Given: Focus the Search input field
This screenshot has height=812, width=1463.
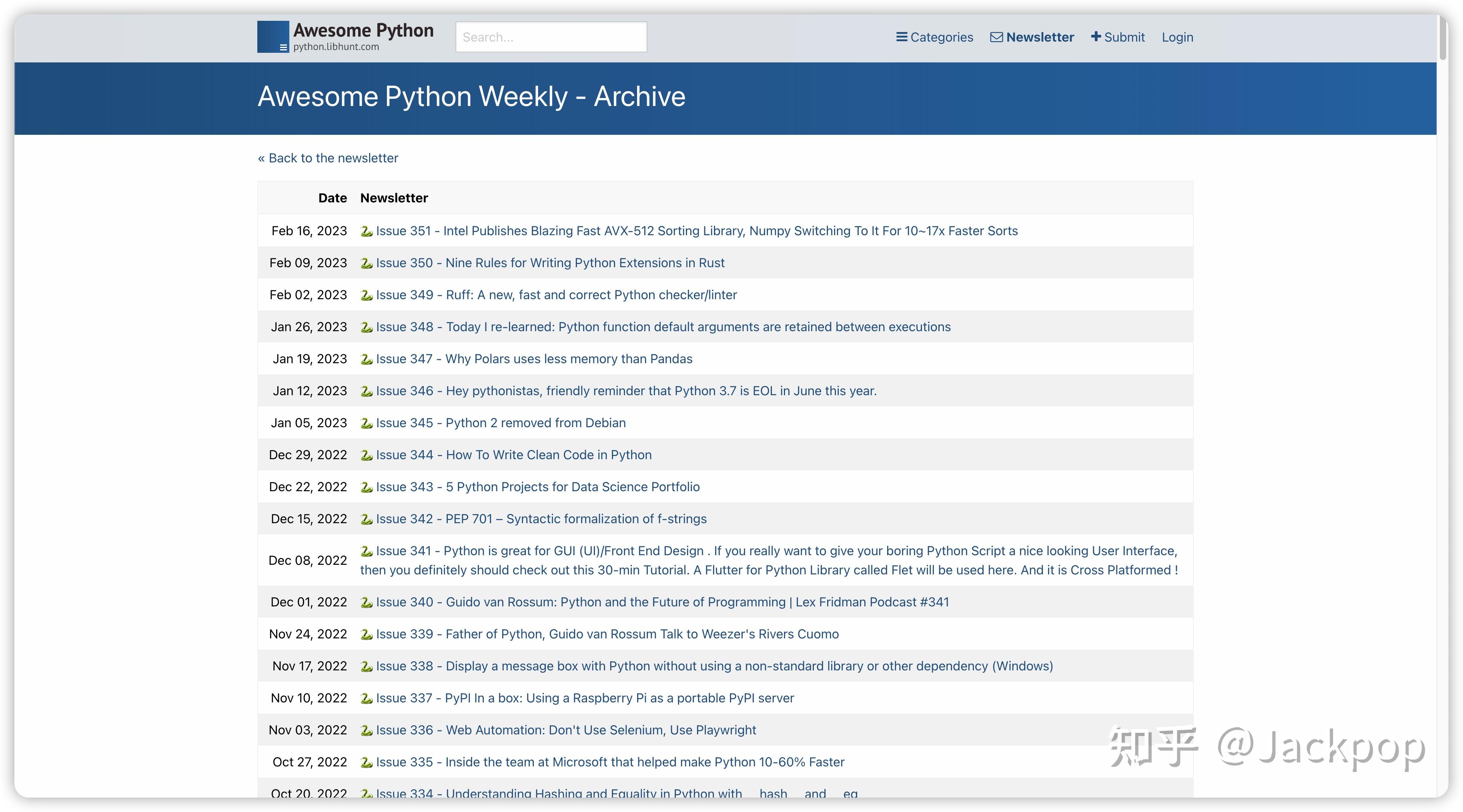Looking at the screenshot, I should pos(551,37).
